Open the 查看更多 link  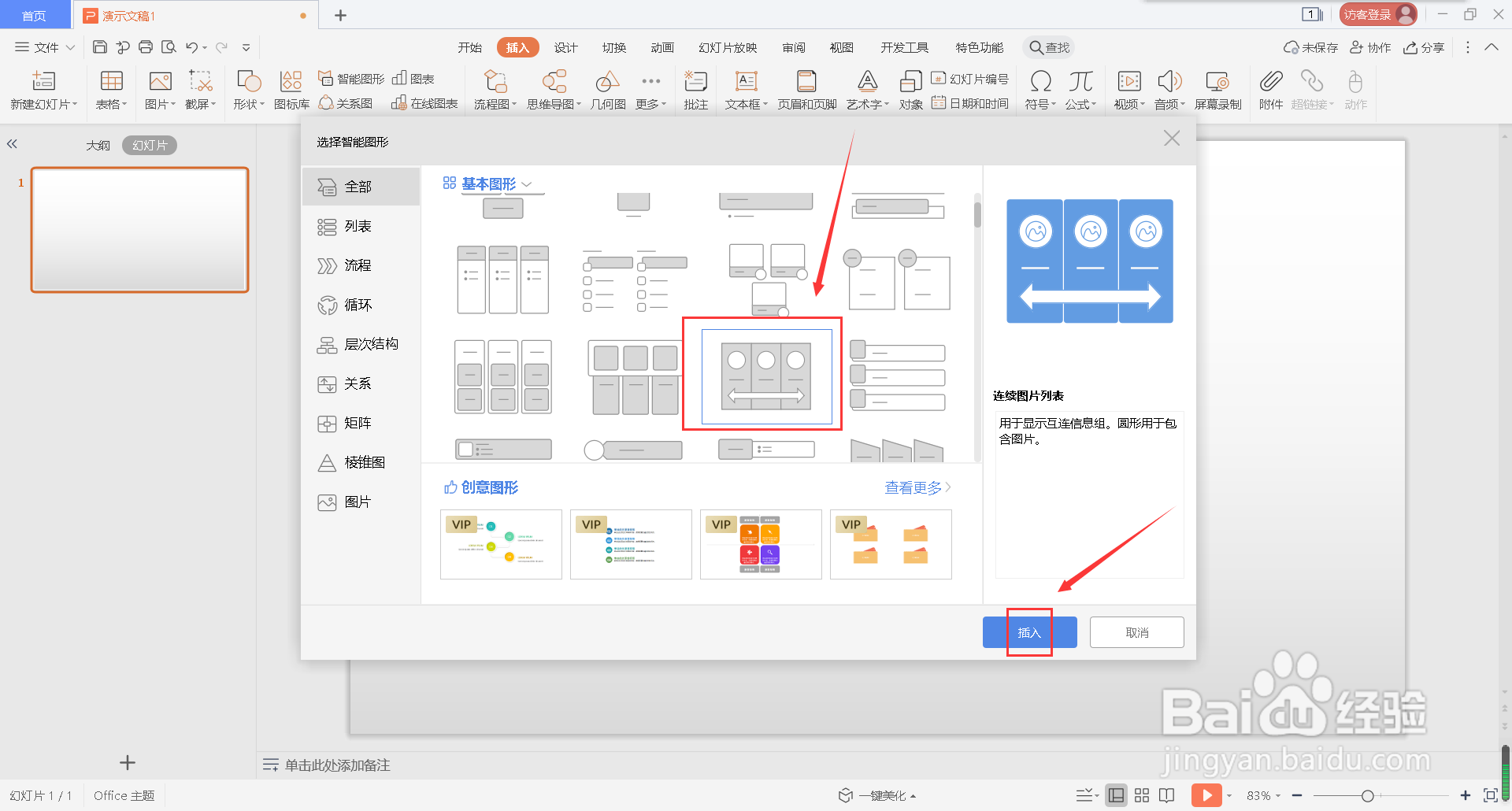coord(917,487)
